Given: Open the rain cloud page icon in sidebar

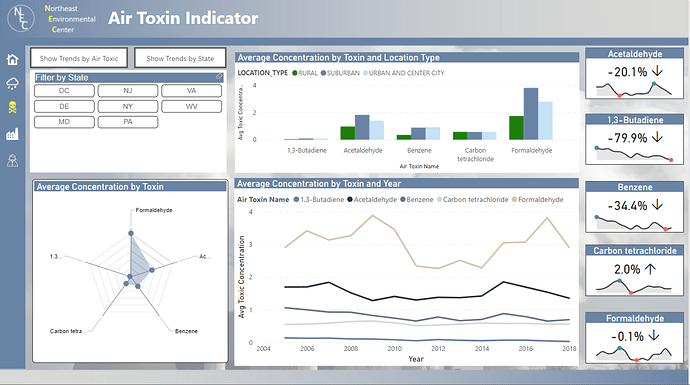Looking at the screenshot, I should (12, 83).
